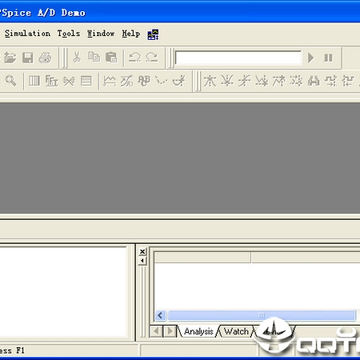This screenshot has height=360, width=360.
Task: Click the tab scroll left arrow
Action: click(157, 331)
